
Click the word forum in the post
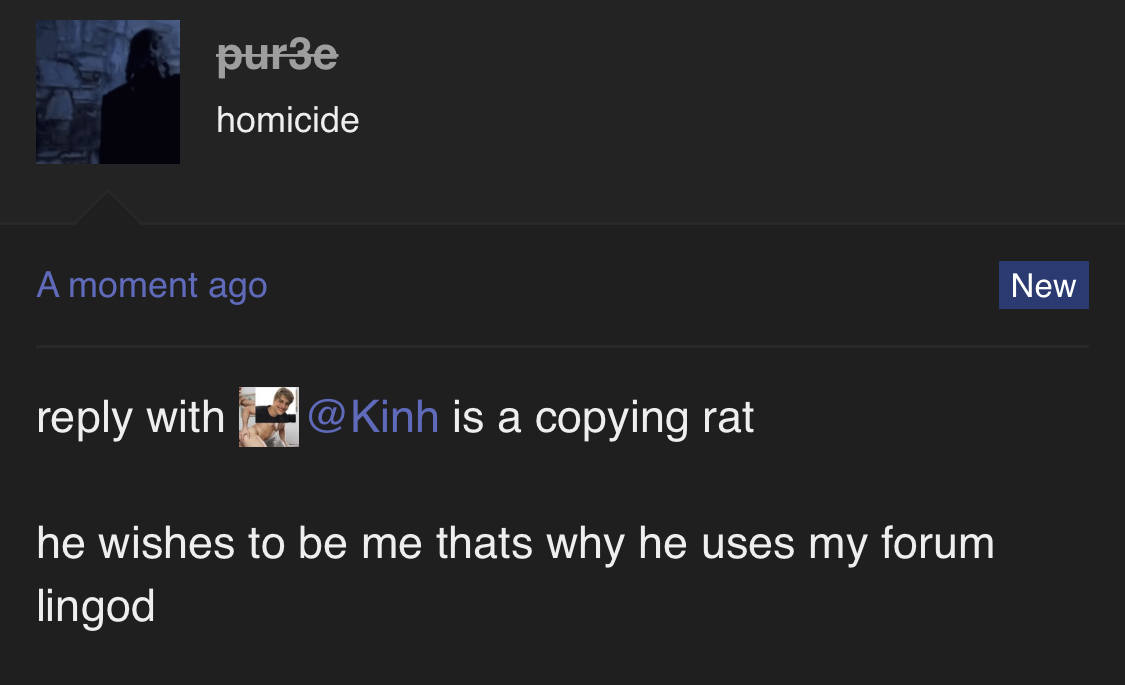938,543
